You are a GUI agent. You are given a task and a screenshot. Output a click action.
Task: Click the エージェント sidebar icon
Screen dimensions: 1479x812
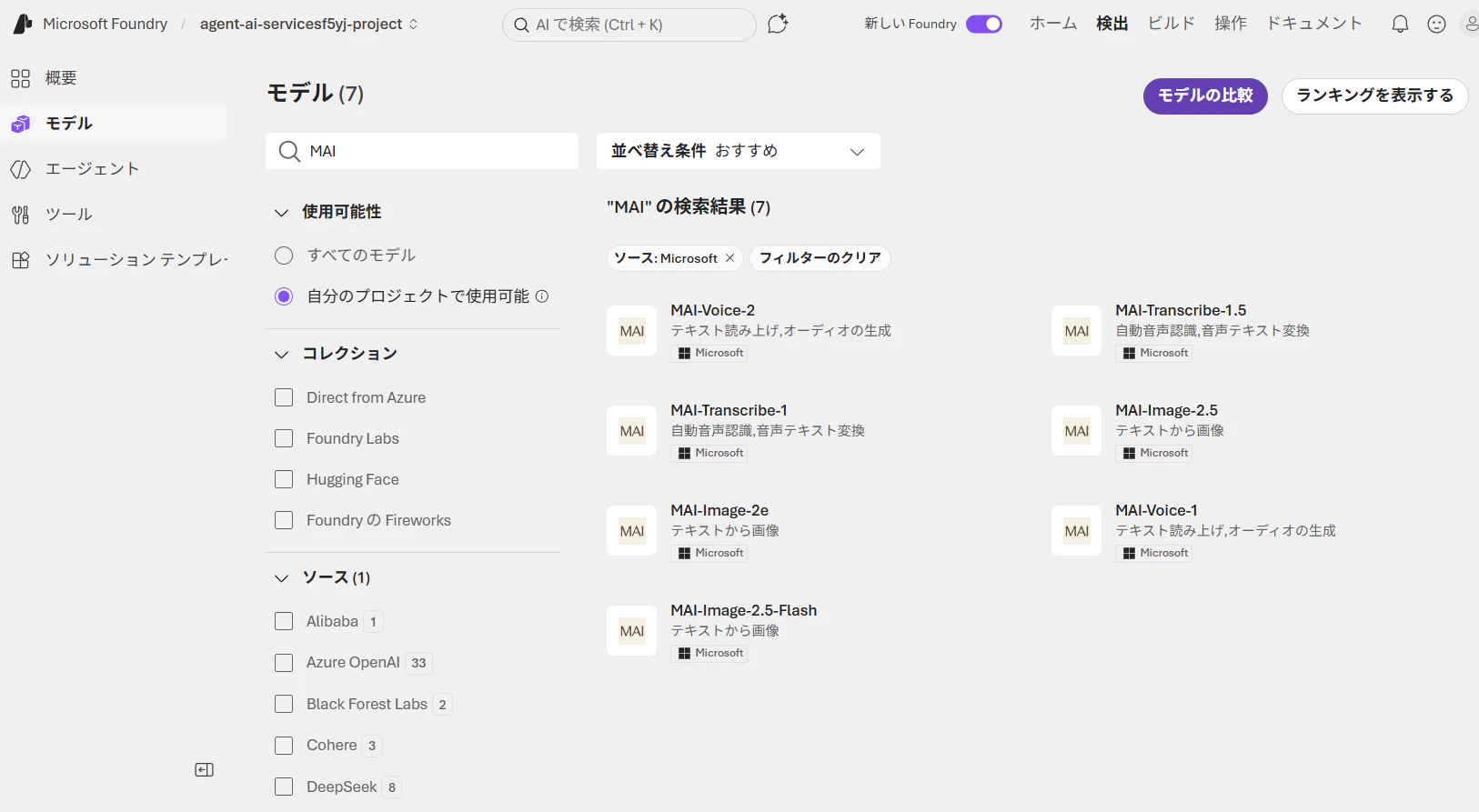pyautogui.click(x=21, y=169)
